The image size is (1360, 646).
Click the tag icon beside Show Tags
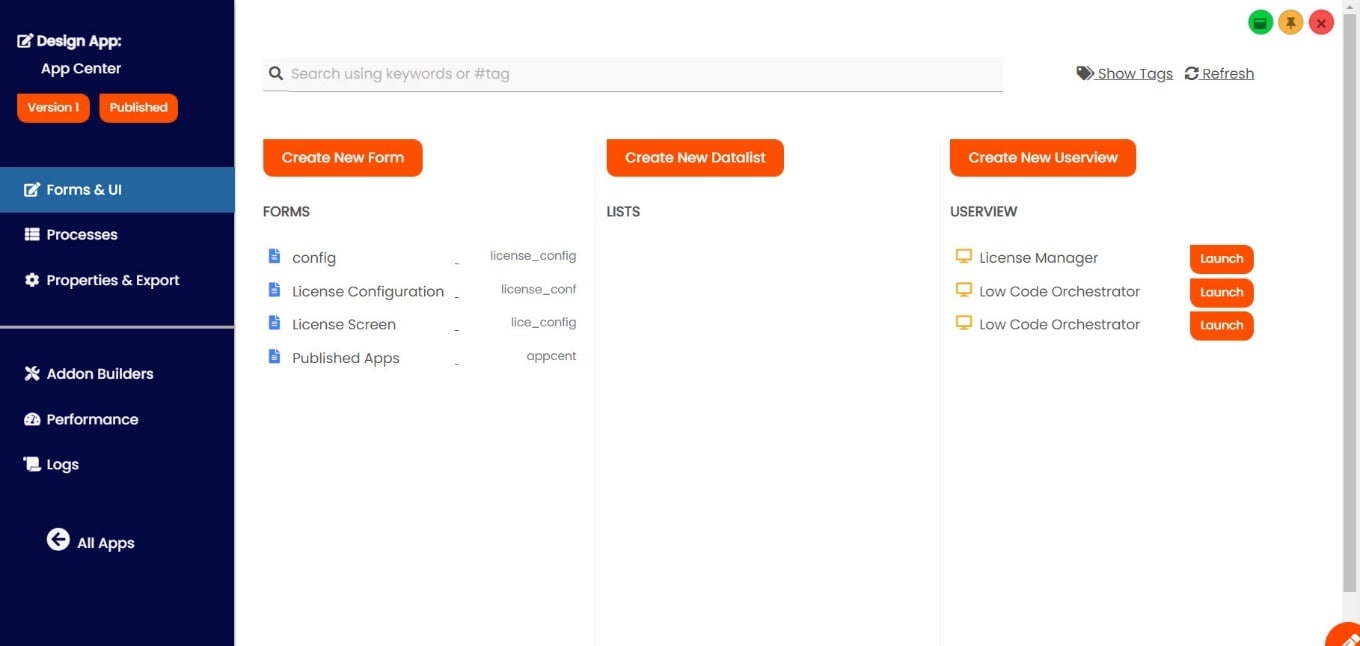click(x=1085, y=73)
